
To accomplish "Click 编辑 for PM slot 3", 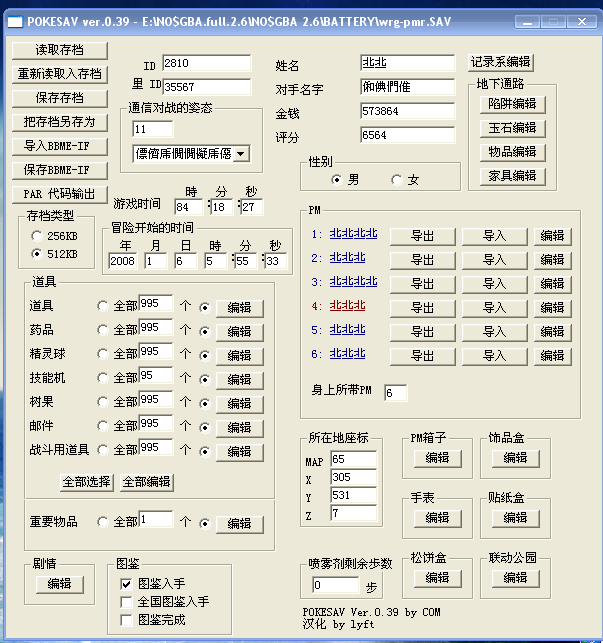I will point(553,284).
